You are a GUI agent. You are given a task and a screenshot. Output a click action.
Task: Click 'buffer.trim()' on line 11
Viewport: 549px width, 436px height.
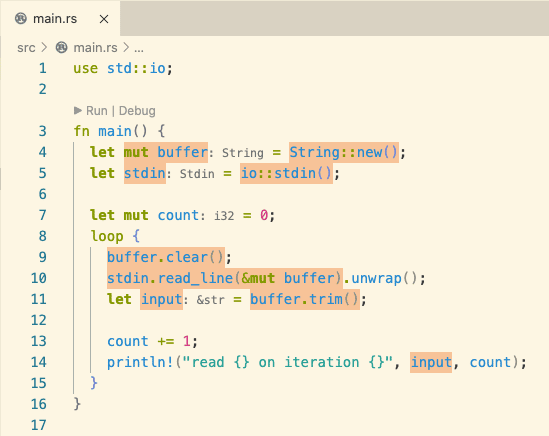coord(305,299)
